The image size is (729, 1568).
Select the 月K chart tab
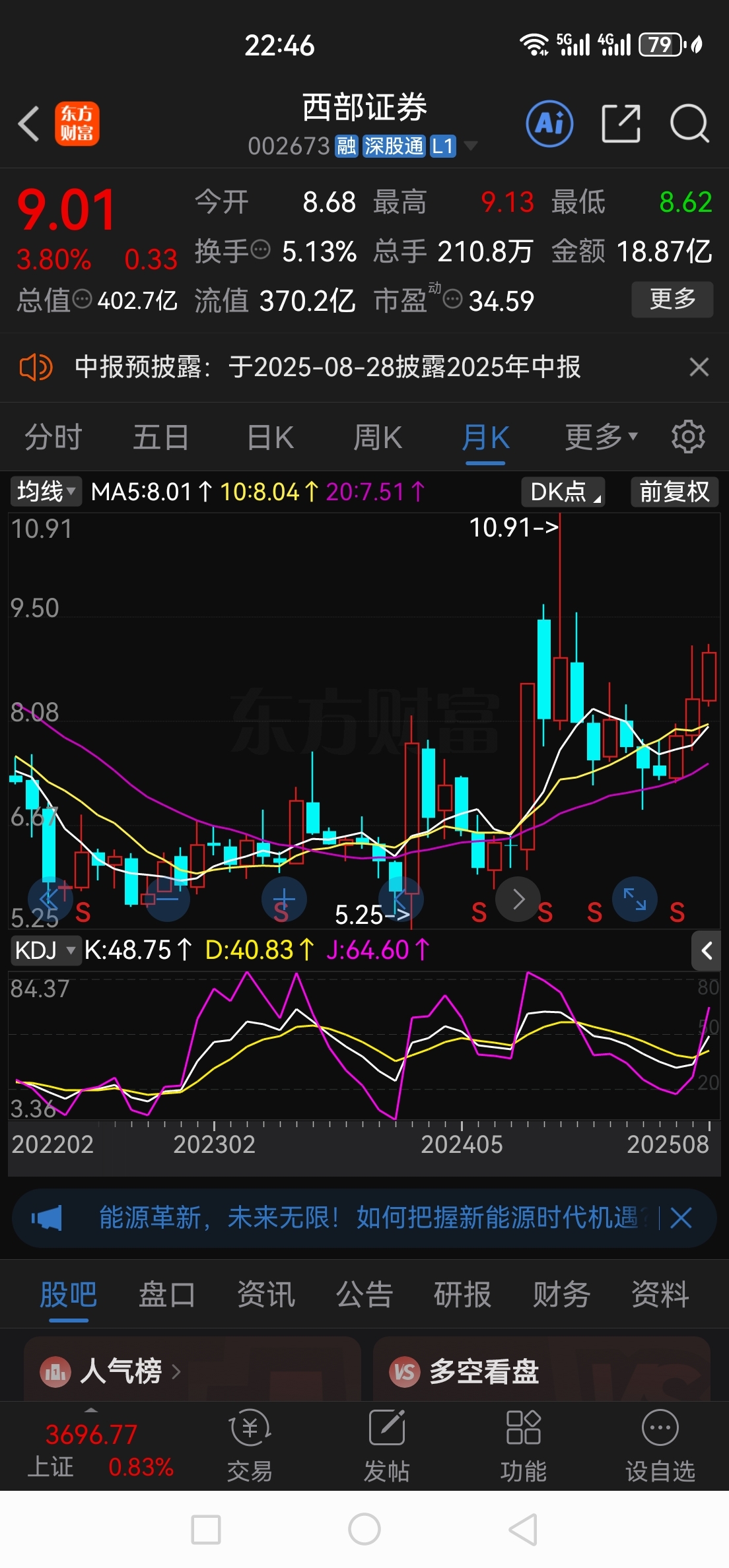pos(485,437)
